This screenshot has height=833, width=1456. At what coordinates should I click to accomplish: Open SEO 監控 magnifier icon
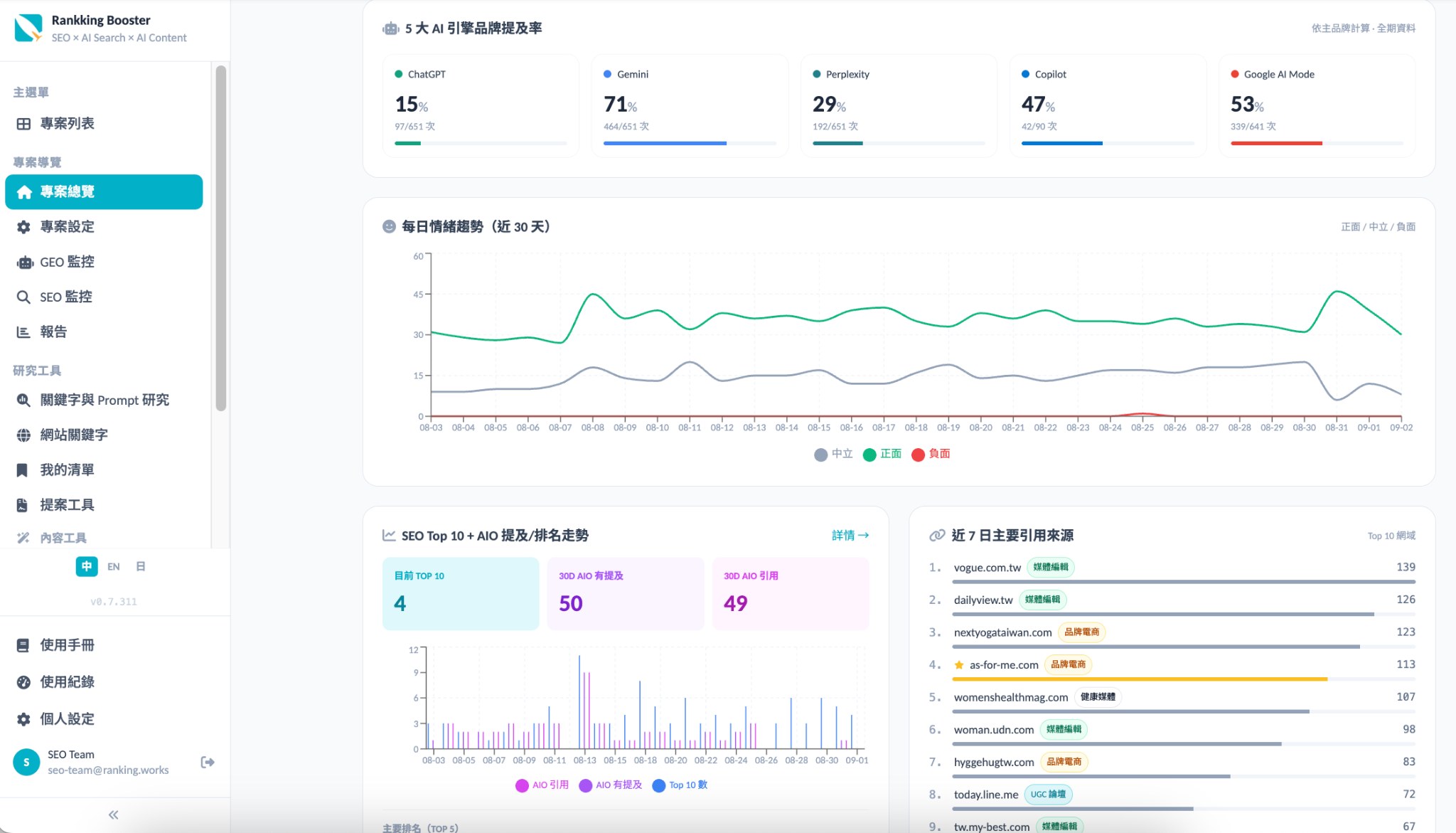(x=23, y=297)
